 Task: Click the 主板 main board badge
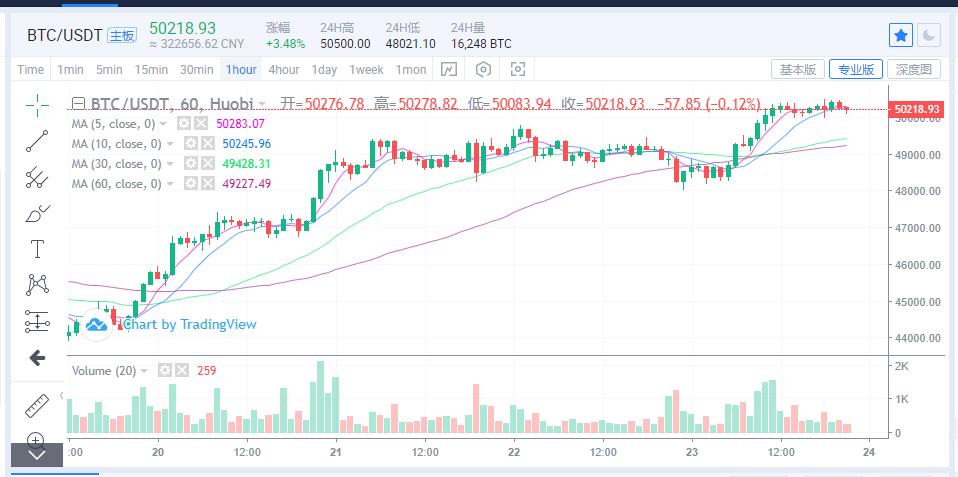[122, 35]
